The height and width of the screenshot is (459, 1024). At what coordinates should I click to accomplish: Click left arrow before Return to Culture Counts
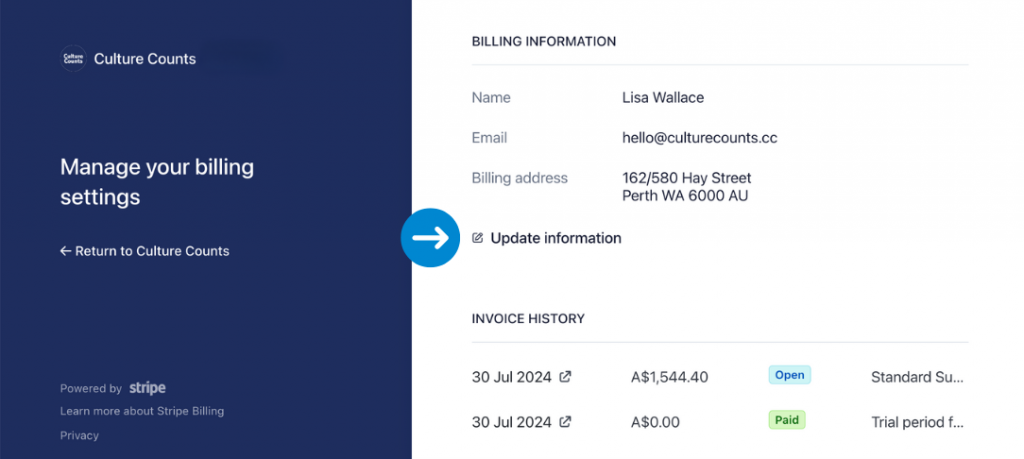(x=65, y=251)
